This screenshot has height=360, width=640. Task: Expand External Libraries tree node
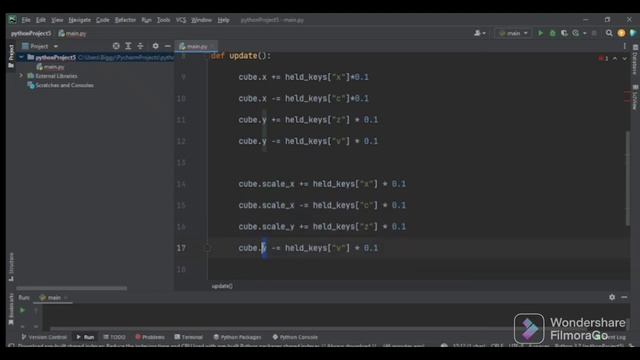coord(21,76)
